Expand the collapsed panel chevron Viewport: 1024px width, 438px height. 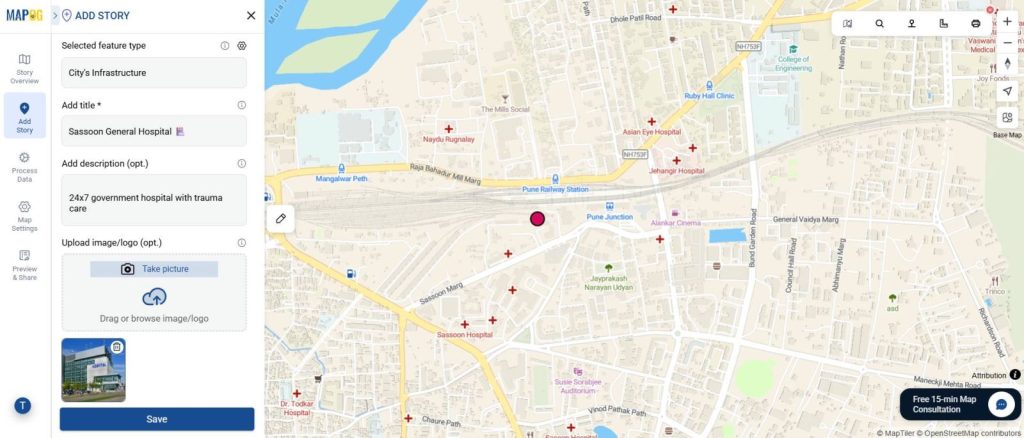pos(56,15)
